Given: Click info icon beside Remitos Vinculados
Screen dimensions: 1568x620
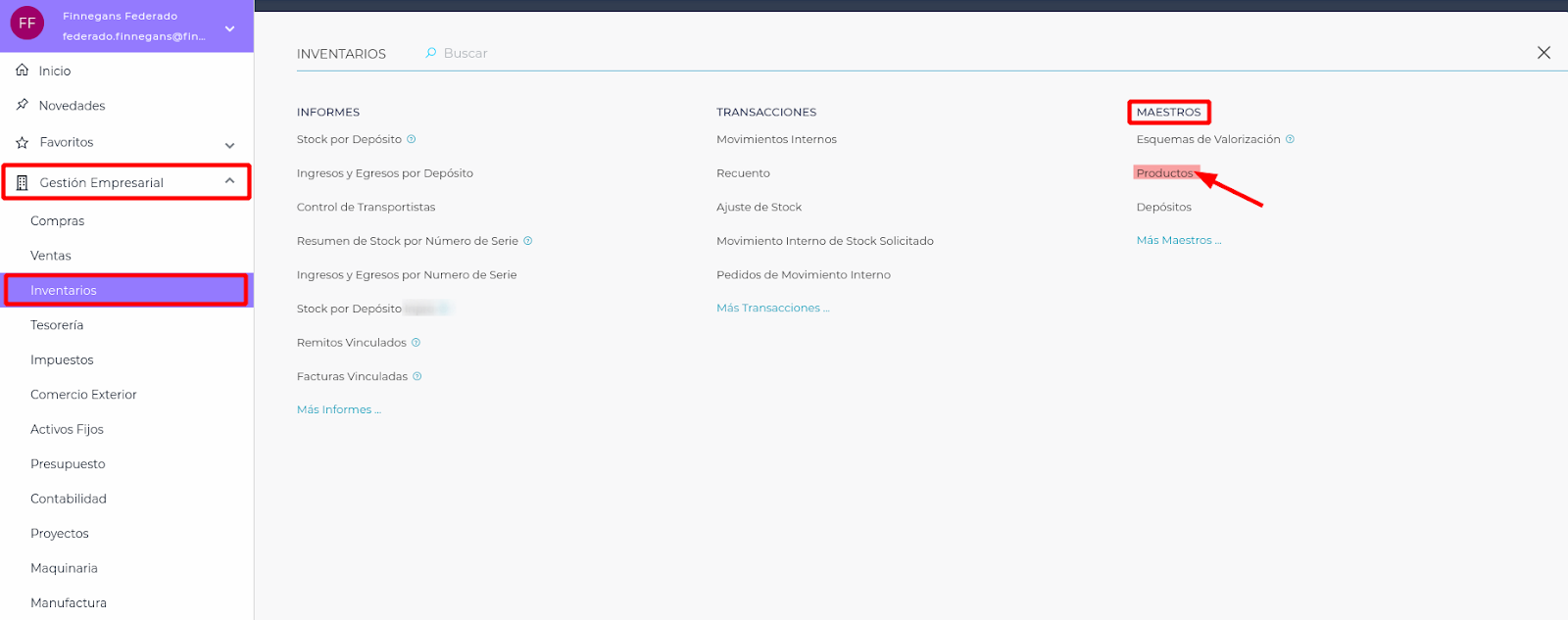Looking at the screenshot, I should pyautogui.click(x=416, y=343).
